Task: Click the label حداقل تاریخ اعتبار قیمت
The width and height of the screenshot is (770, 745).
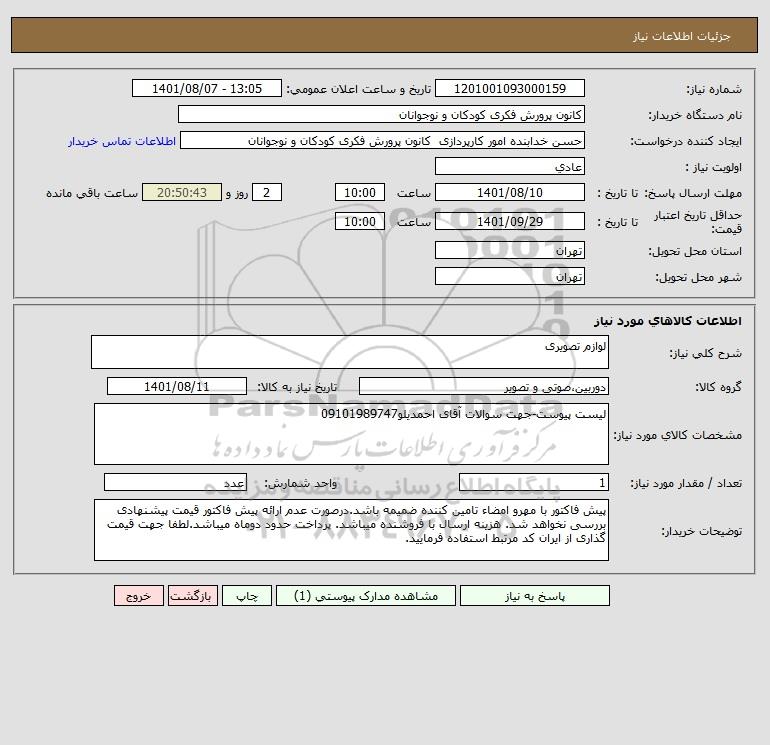Action: pos(698,222)
